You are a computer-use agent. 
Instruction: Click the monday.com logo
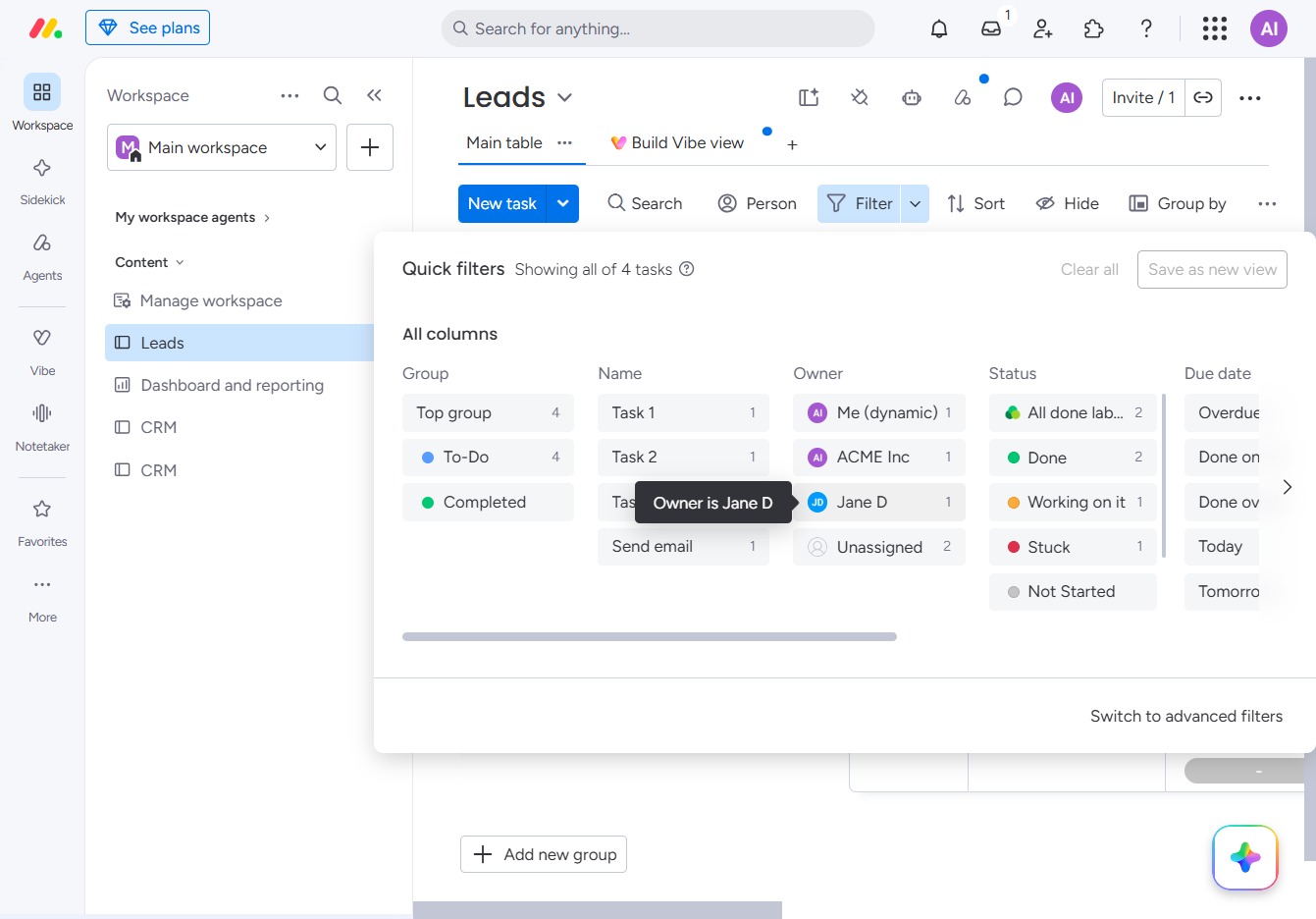click(x=45, y=28)
